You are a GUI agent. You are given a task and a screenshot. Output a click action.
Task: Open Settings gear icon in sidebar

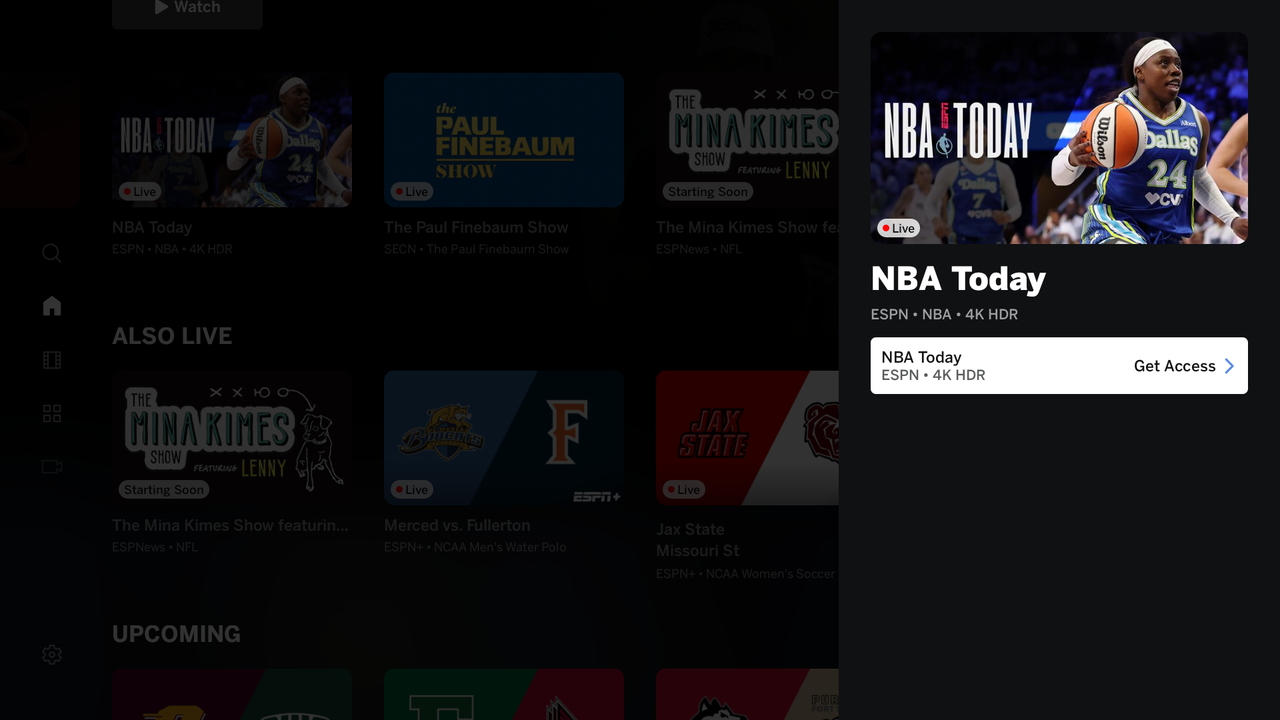coord(52,654)
